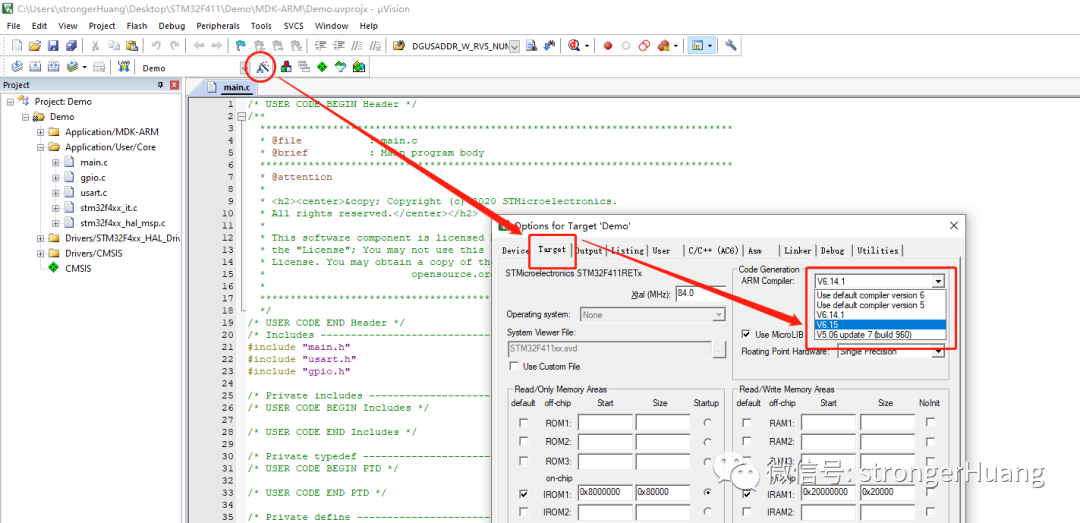The height and width of the screenshot is (523, 1080).
Task: Open Manage Run-Time Environment green diamond icon
Action: [x=322, y=67]
